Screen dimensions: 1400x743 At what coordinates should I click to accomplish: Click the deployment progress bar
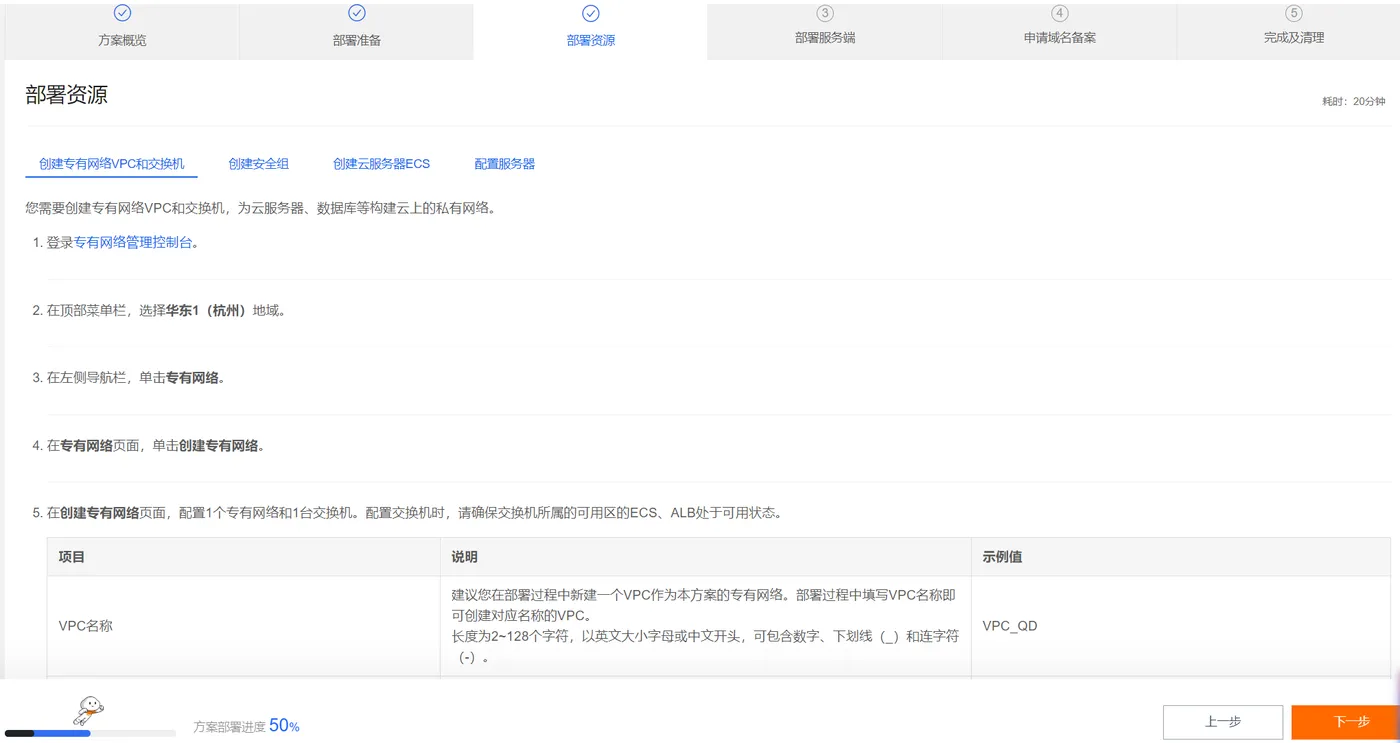click(90, 733)
